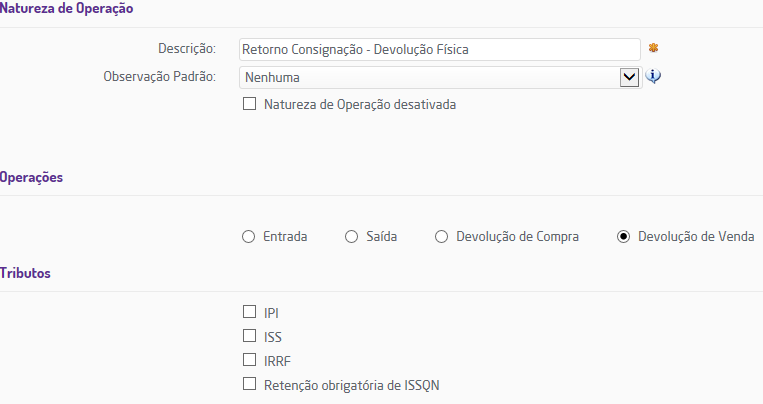Select the Devolução de Compra option
The width and height of the screenshot is (763, 404).
pos(441,237)
